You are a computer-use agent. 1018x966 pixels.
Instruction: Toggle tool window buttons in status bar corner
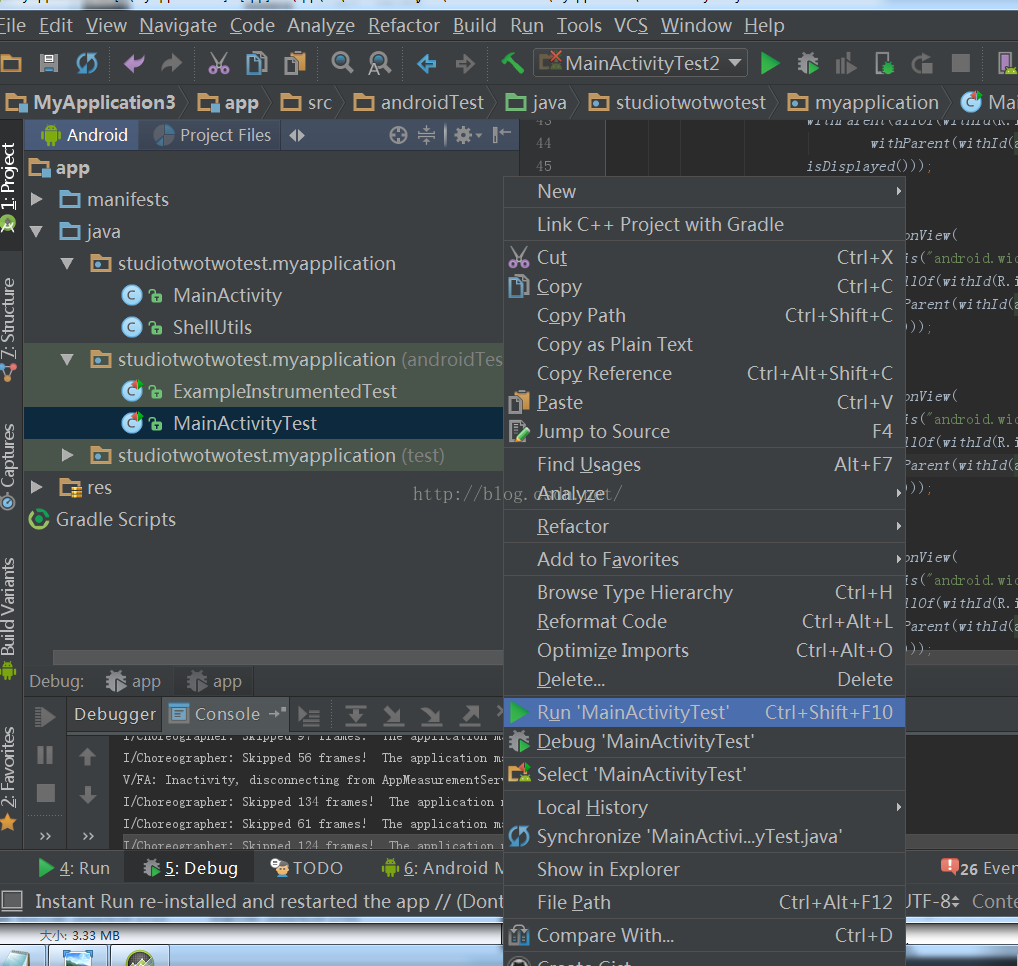(12, 901)
